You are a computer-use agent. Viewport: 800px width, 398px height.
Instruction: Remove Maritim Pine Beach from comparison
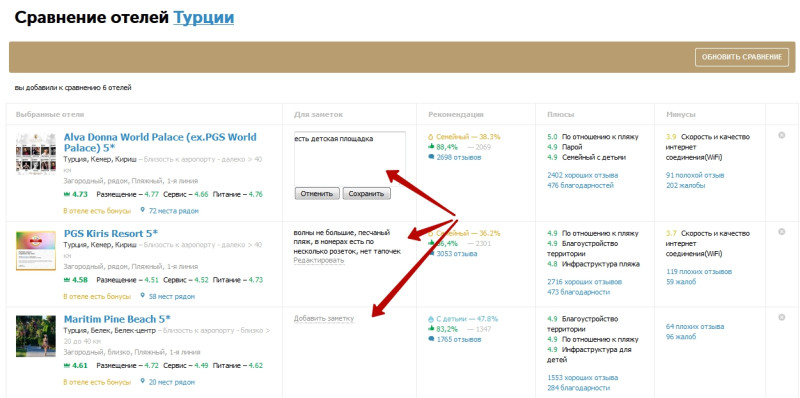pyautogui.click(x=781, y=317)
